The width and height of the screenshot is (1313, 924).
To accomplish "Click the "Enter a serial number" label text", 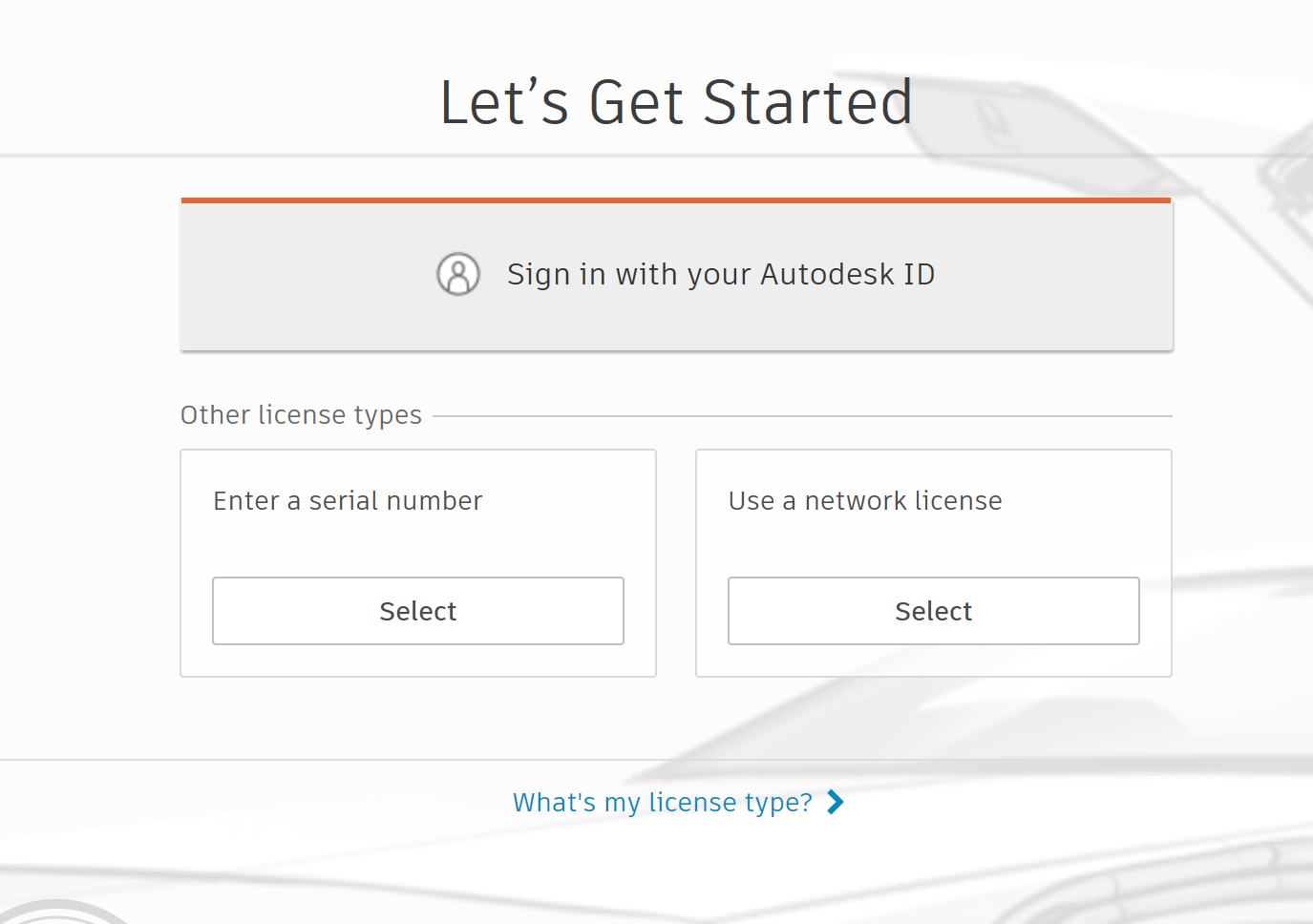I will click(348, 501).
